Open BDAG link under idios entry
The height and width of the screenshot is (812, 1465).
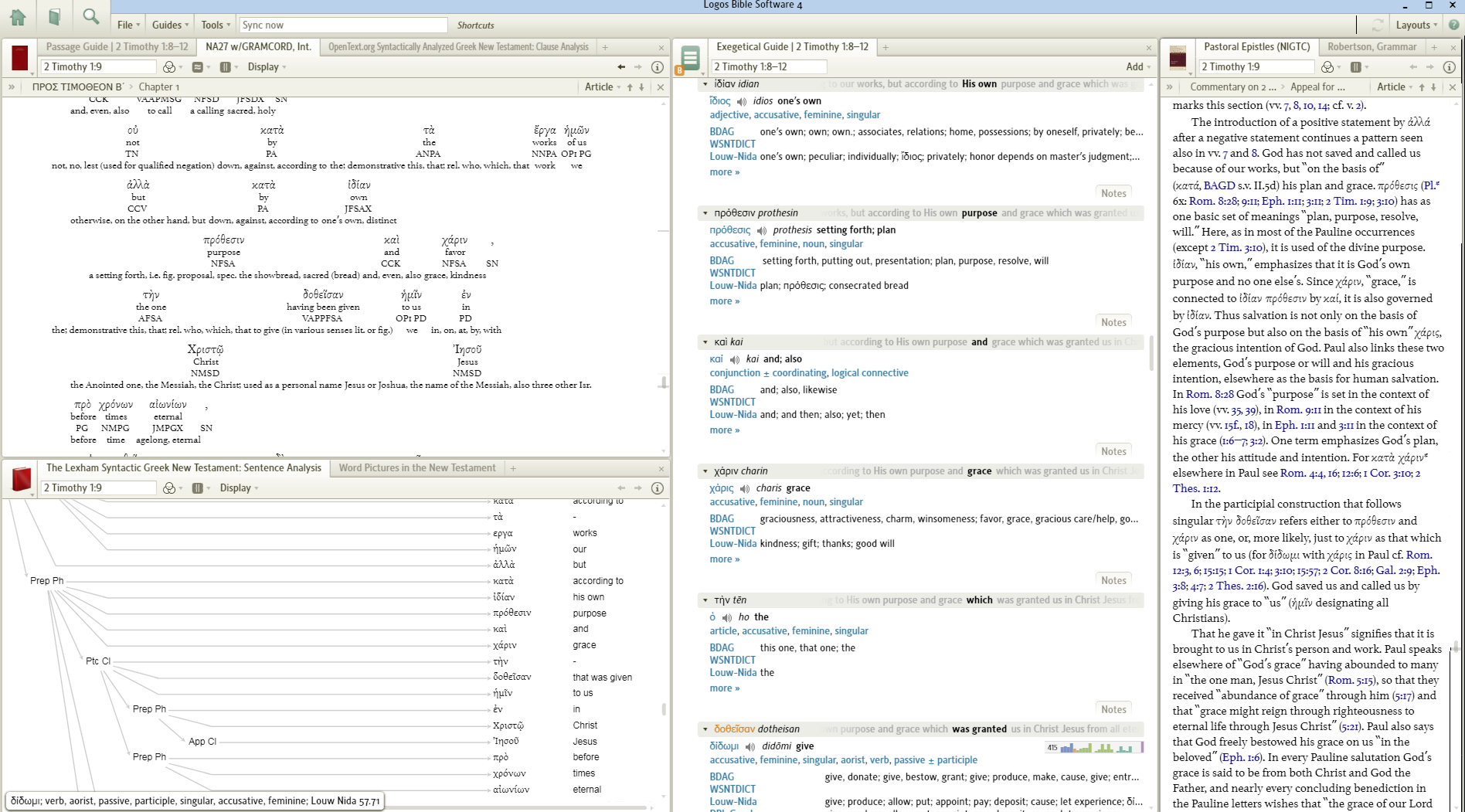(722, 132)
